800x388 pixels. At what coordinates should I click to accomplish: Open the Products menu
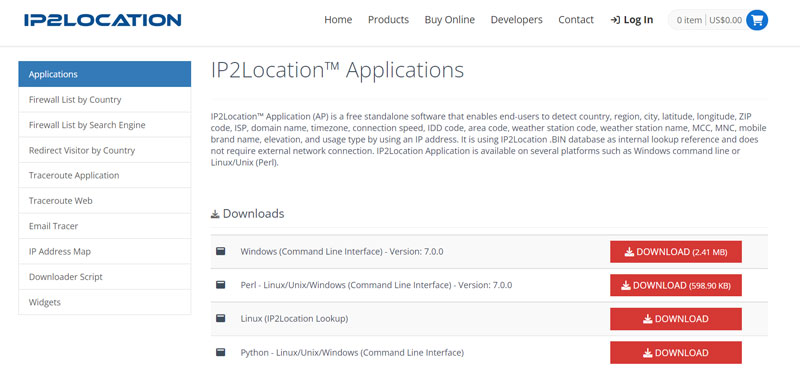click(x=388, y=20)
